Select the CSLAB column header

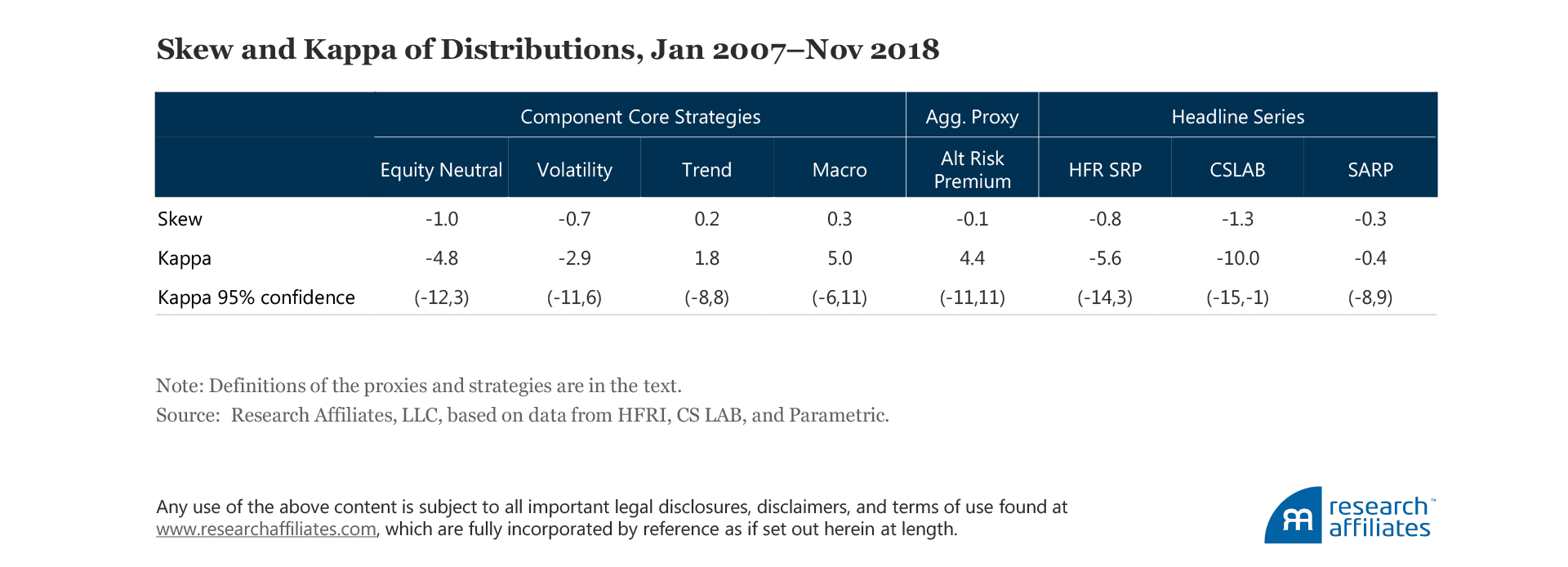(1237, 170)
